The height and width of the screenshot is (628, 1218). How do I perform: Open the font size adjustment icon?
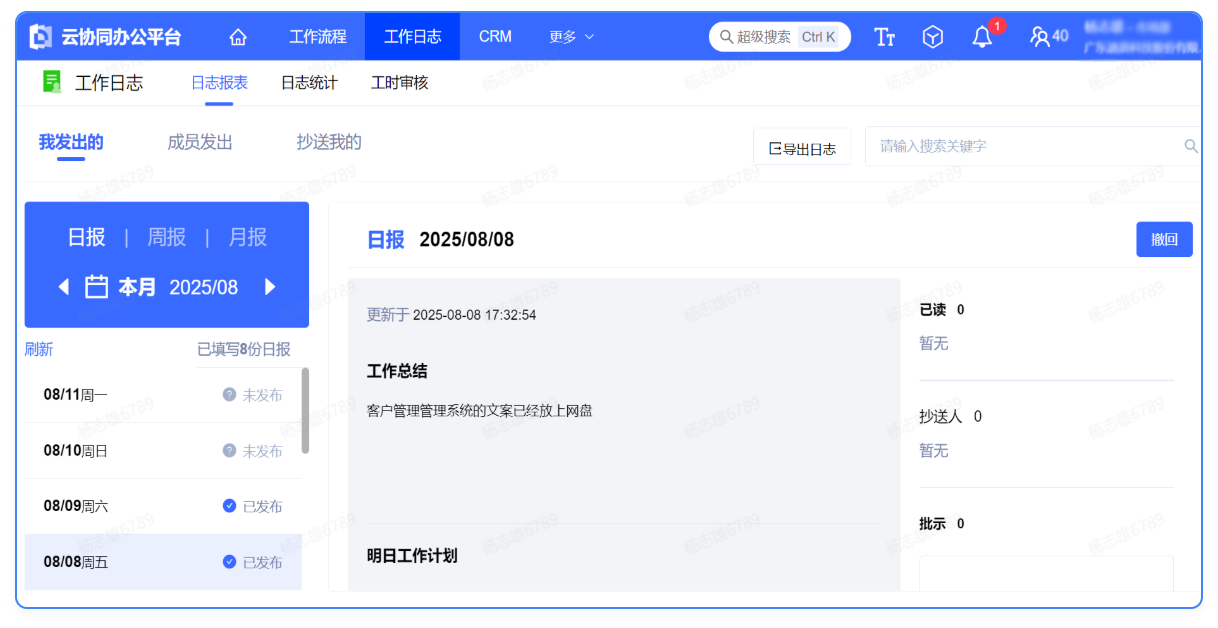click(884, 37)
